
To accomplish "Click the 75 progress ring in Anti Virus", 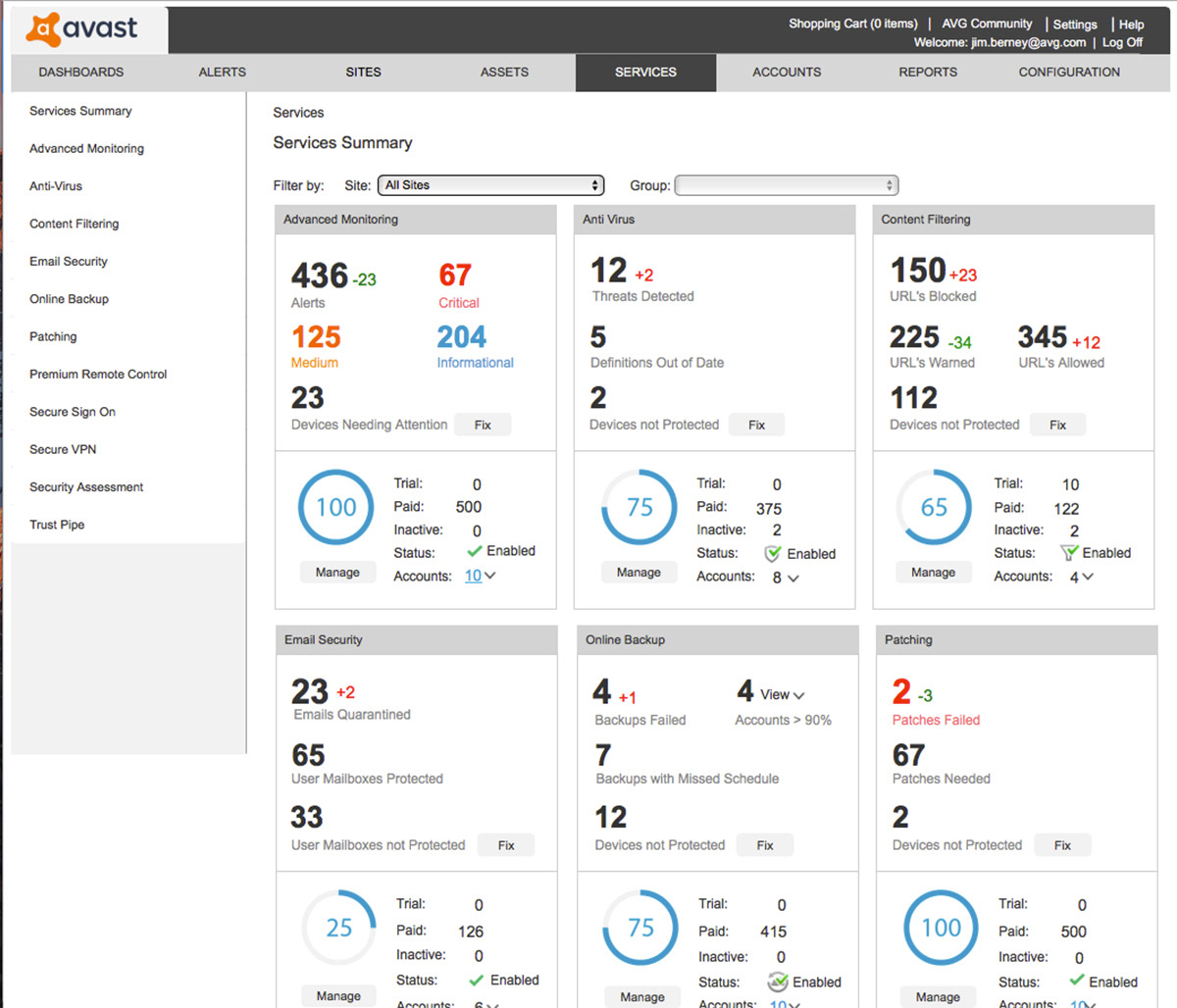I will (x=640, y=507).
